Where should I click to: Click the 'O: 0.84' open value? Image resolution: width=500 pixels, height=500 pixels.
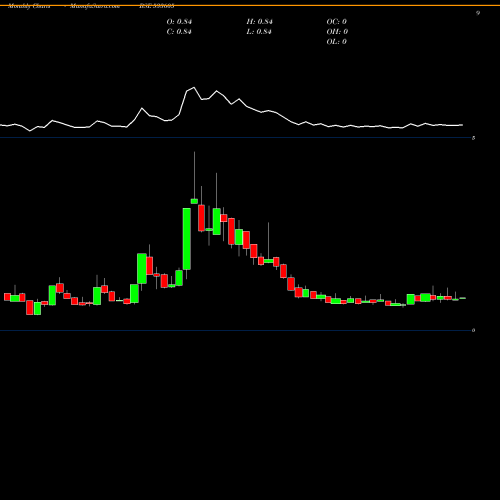(179, 22)
